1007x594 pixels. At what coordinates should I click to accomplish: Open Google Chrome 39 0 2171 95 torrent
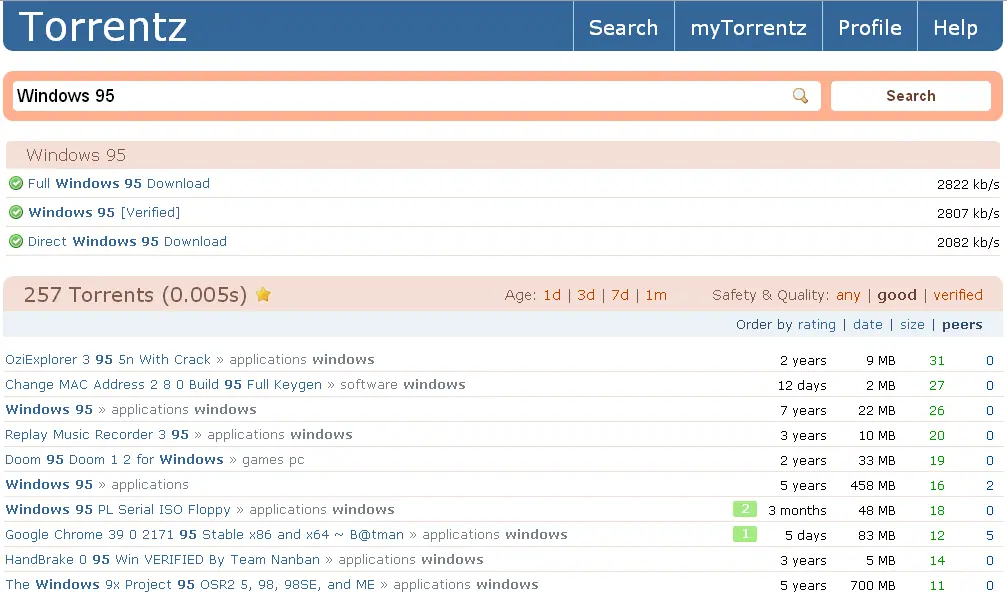coord(204,535)
